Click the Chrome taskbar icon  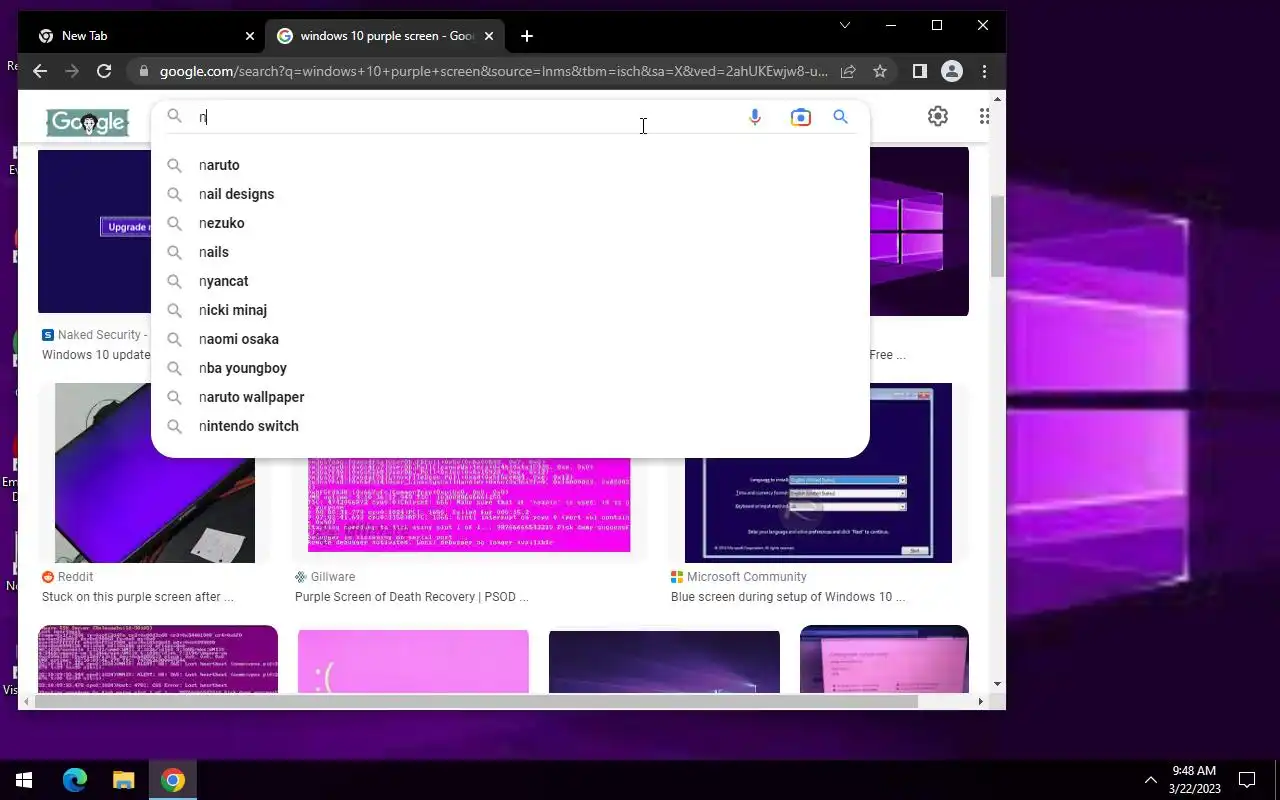(x=173, y=780)
